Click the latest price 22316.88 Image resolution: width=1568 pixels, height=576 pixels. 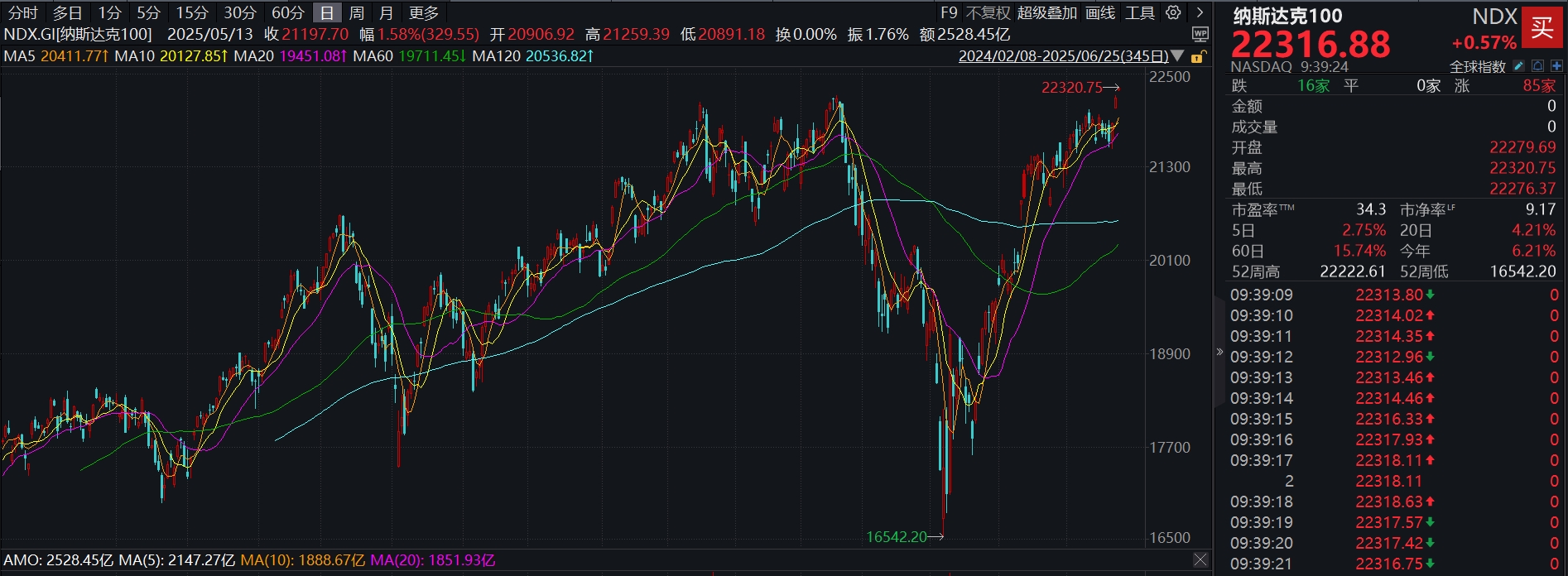1311,44
